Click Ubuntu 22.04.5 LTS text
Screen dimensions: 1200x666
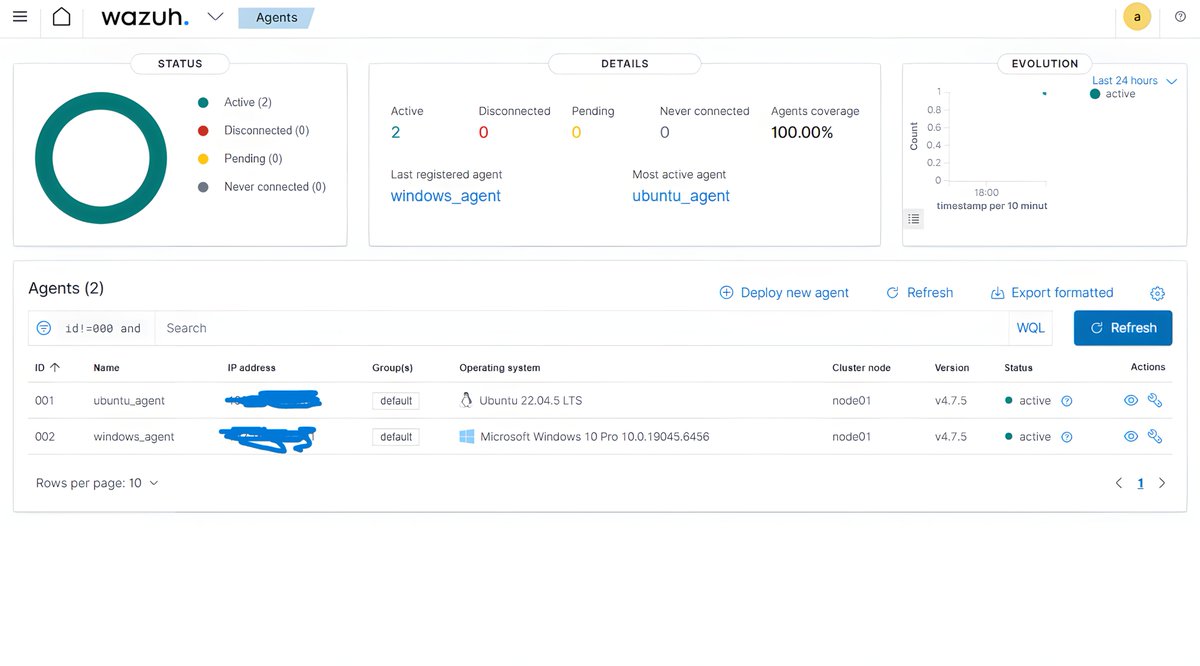[x=530, y=400]
